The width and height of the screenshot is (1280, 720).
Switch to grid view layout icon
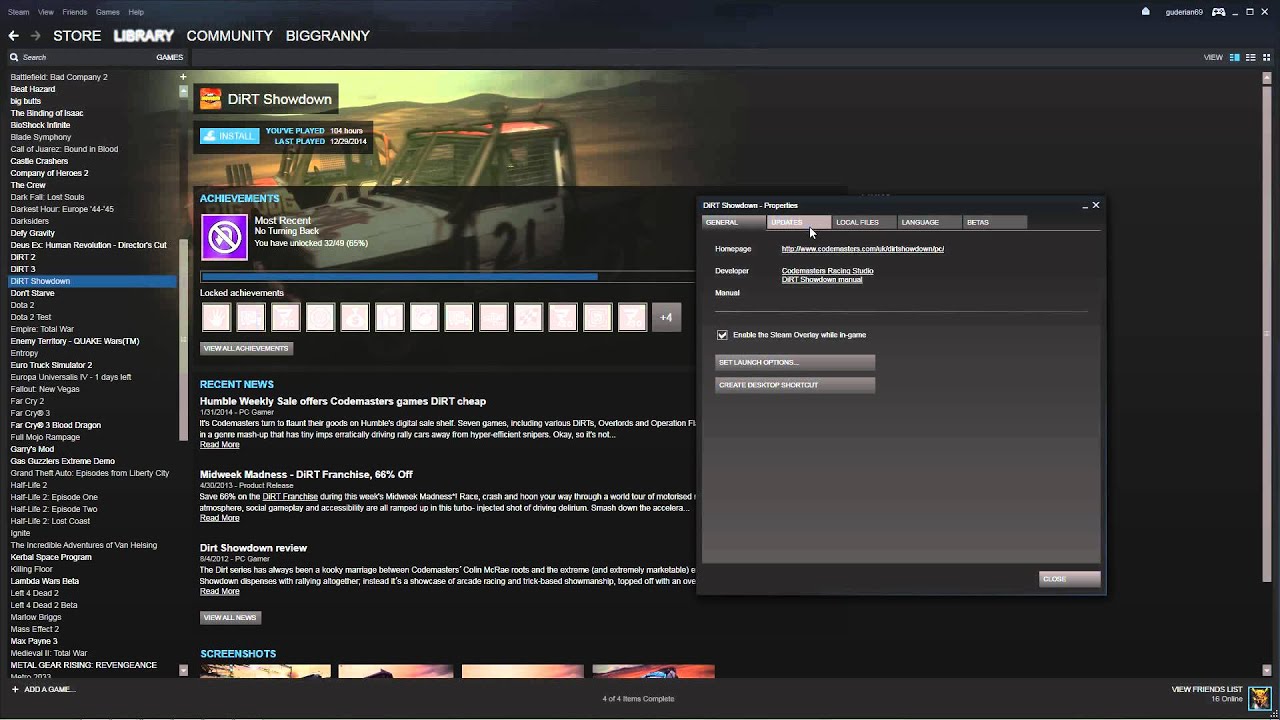pos(1267,58)
